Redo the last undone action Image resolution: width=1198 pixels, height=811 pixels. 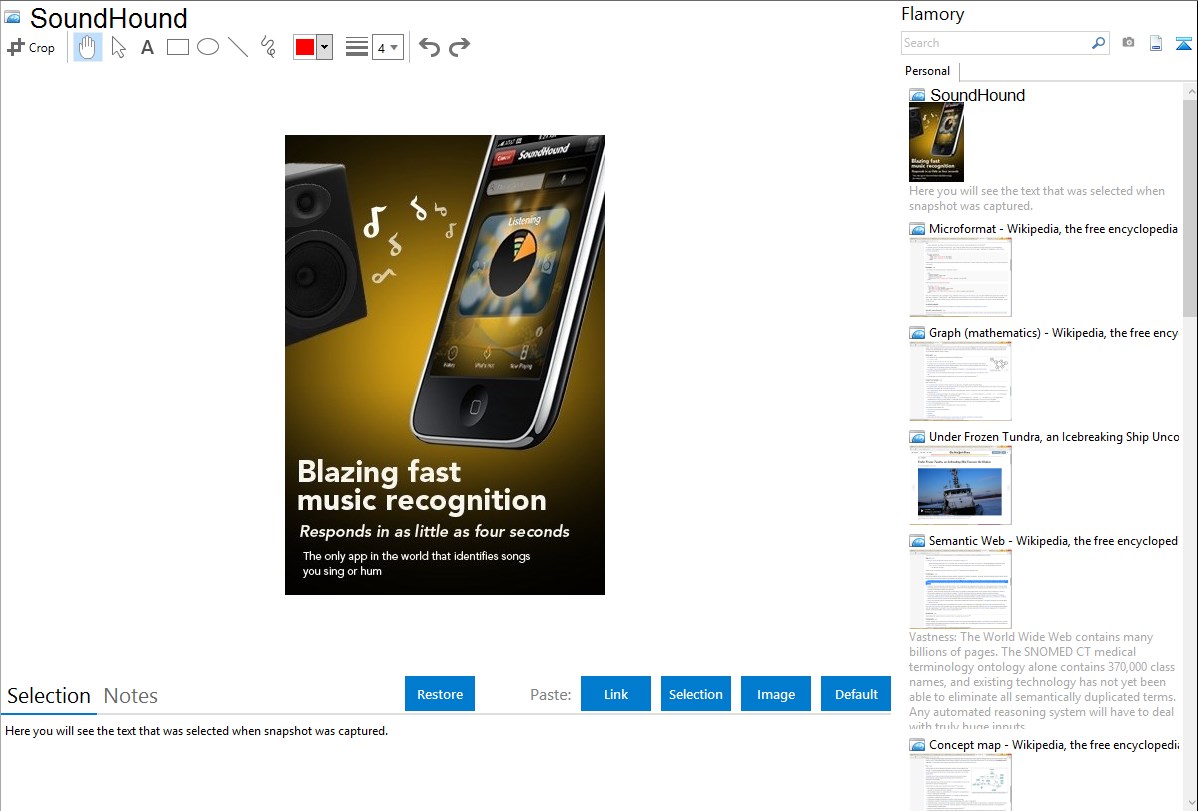[459, 47]
